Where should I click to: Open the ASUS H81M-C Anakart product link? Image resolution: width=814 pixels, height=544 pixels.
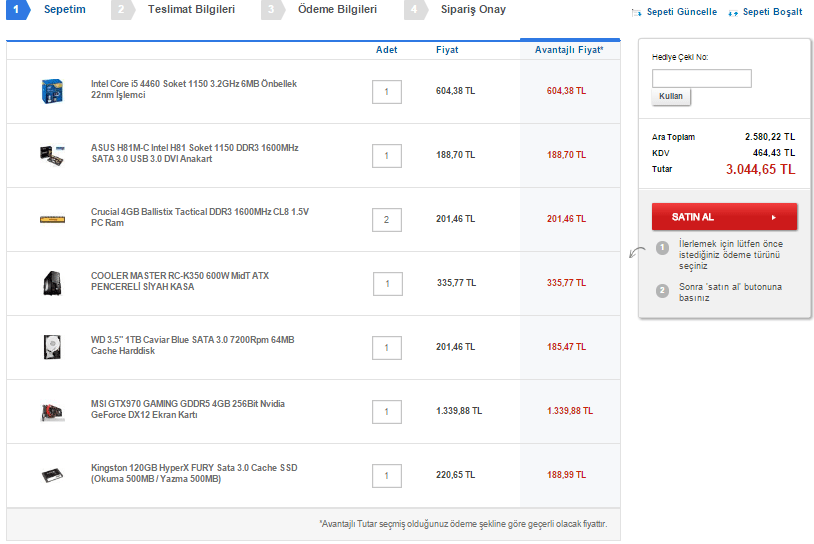point(195,153)
